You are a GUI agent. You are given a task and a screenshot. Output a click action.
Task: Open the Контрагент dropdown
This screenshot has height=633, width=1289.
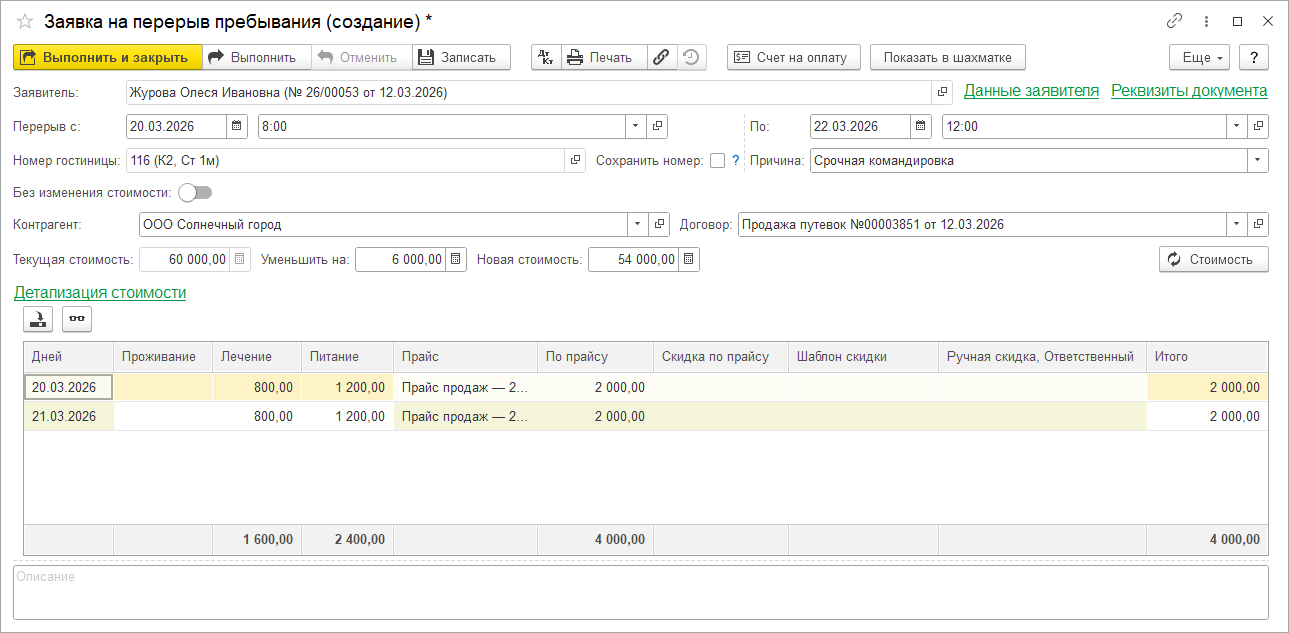click(x=638, y=225)
